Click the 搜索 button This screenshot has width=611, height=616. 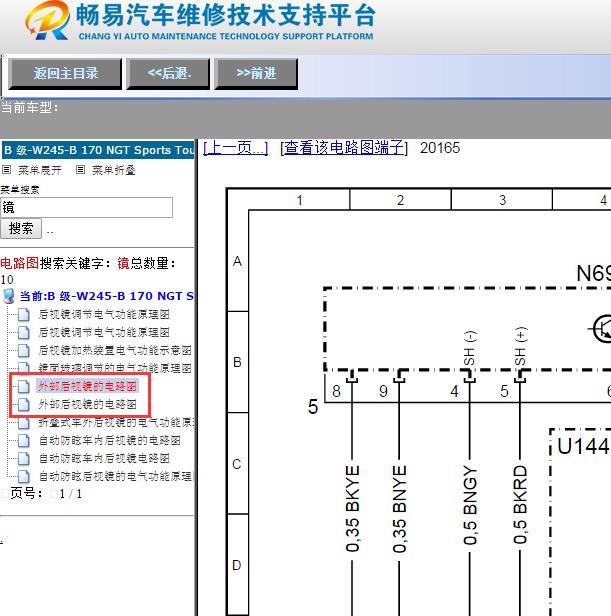[x=21, y=229]
